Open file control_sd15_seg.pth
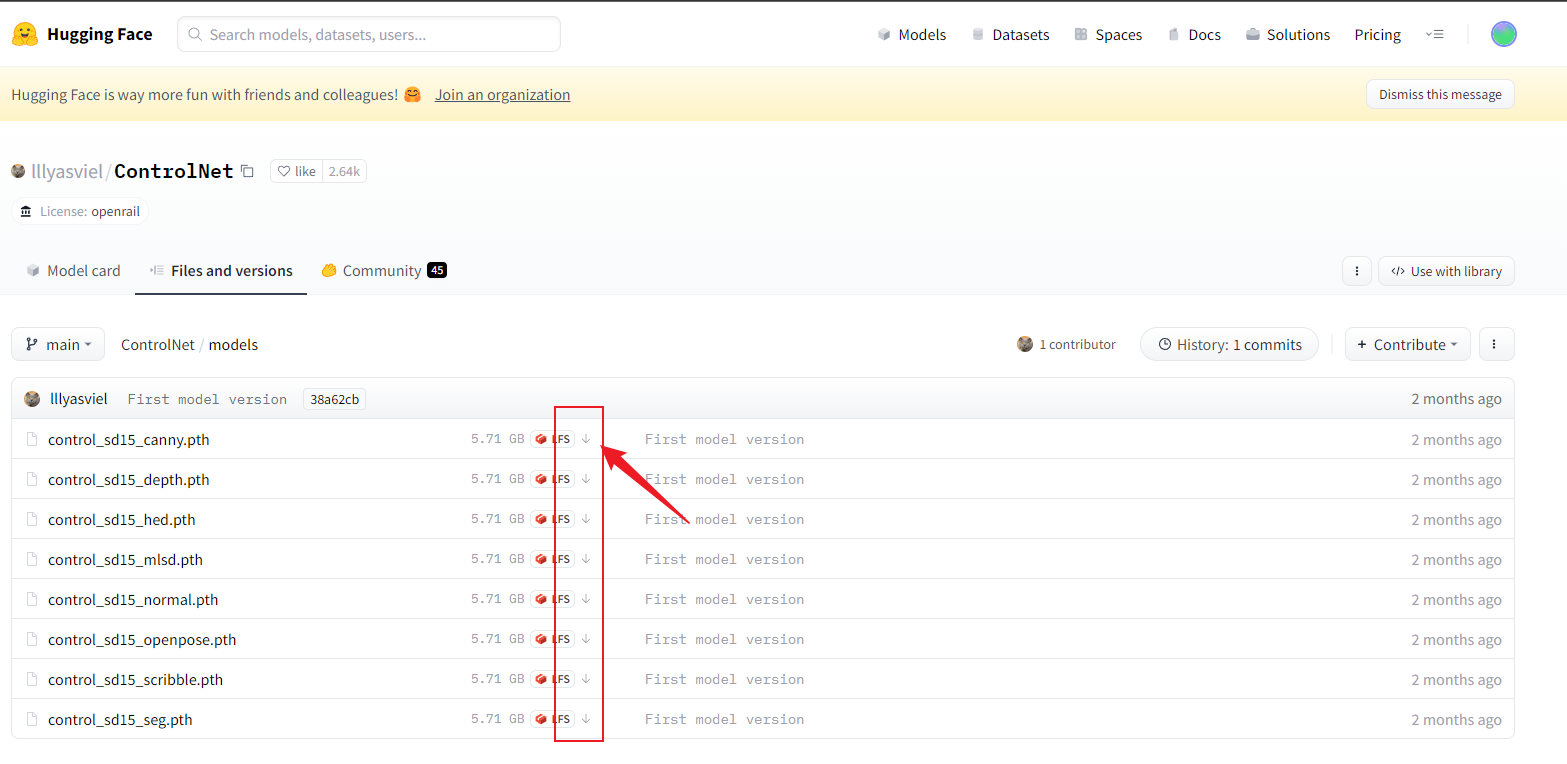 tap(120, 720)
